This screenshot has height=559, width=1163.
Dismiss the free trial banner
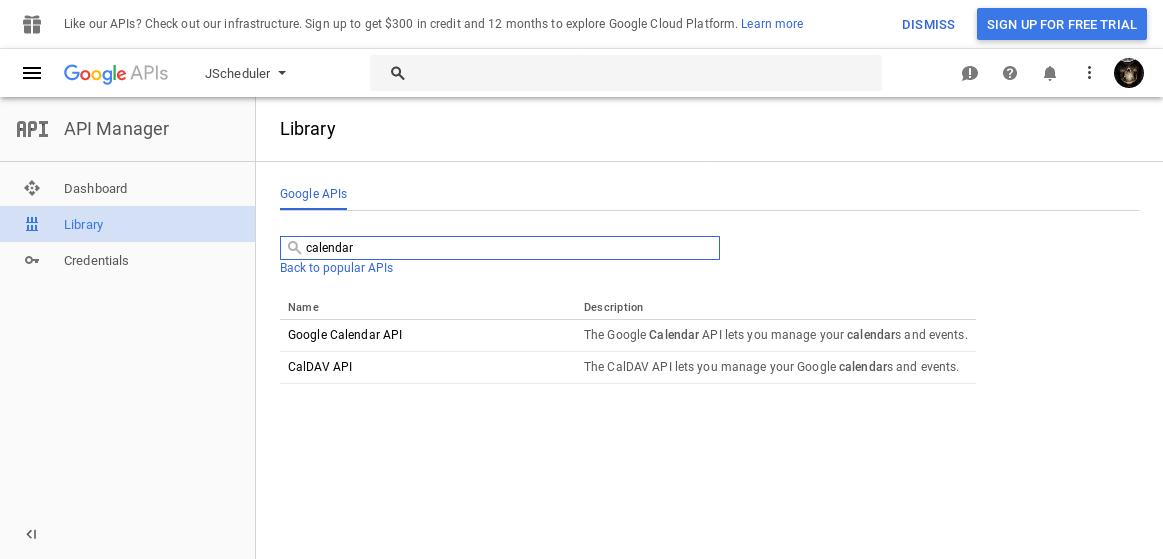point(928,24)
